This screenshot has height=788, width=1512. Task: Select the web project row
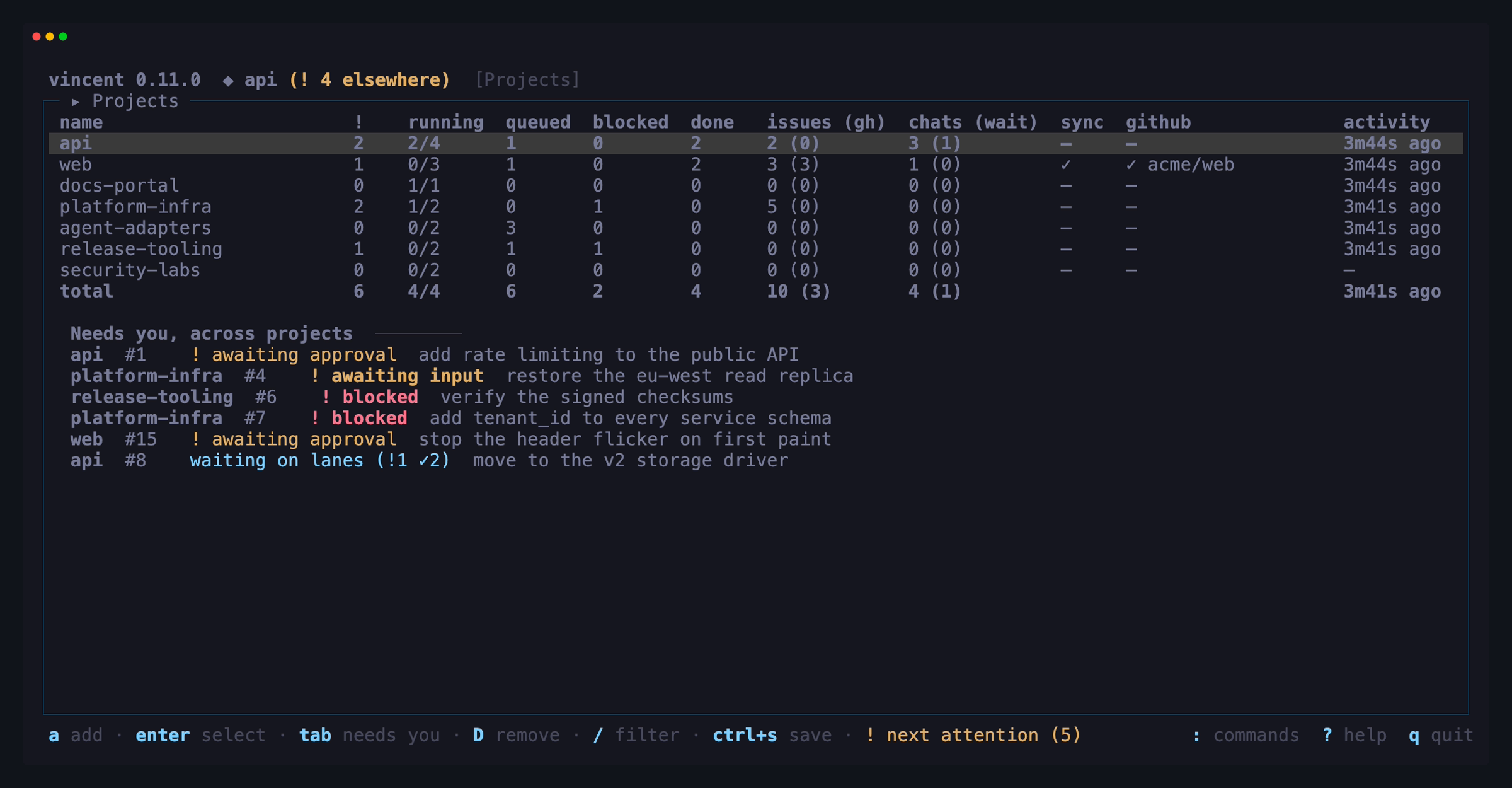pyautogui.click(x=755, y=165)
